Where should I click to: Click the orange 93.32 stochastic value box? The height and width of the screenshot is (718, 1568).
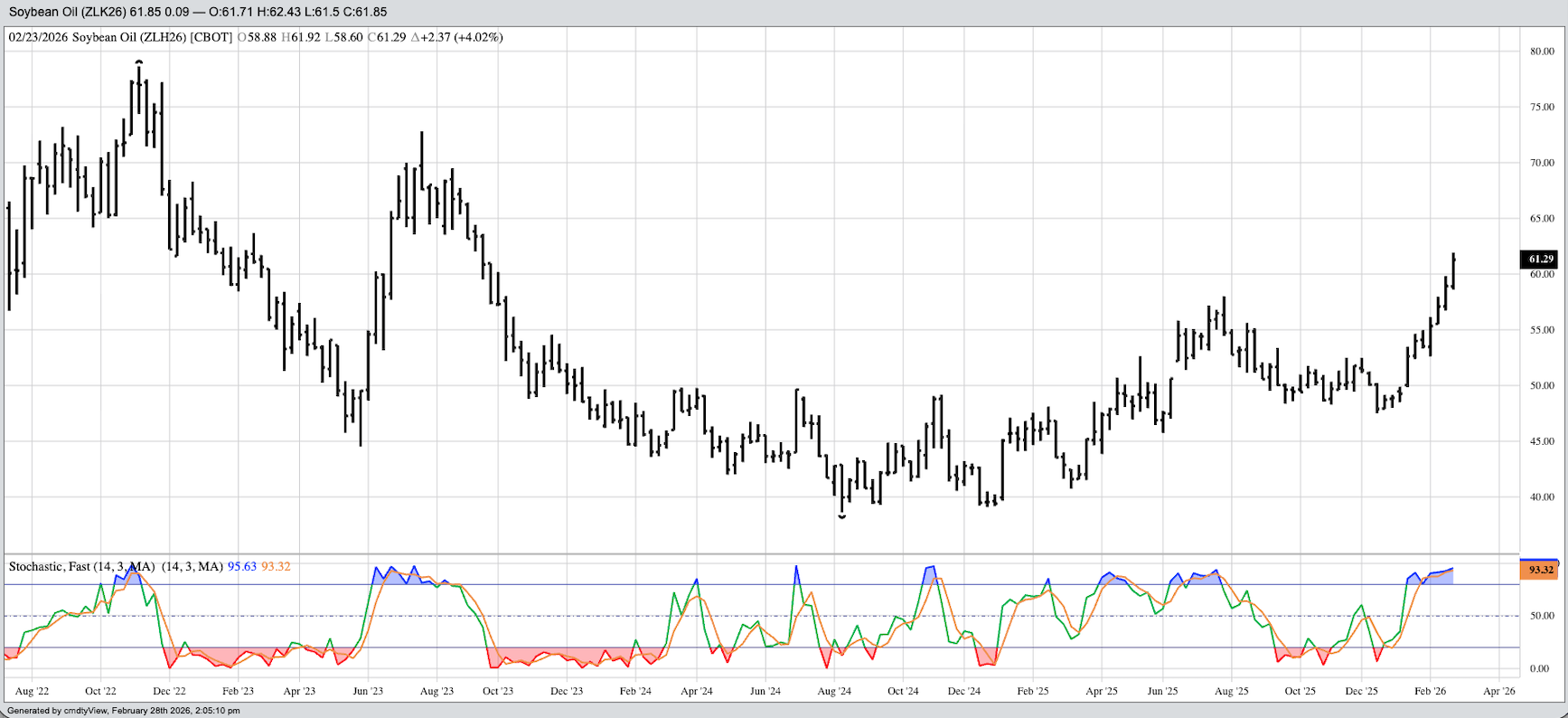1540,570
